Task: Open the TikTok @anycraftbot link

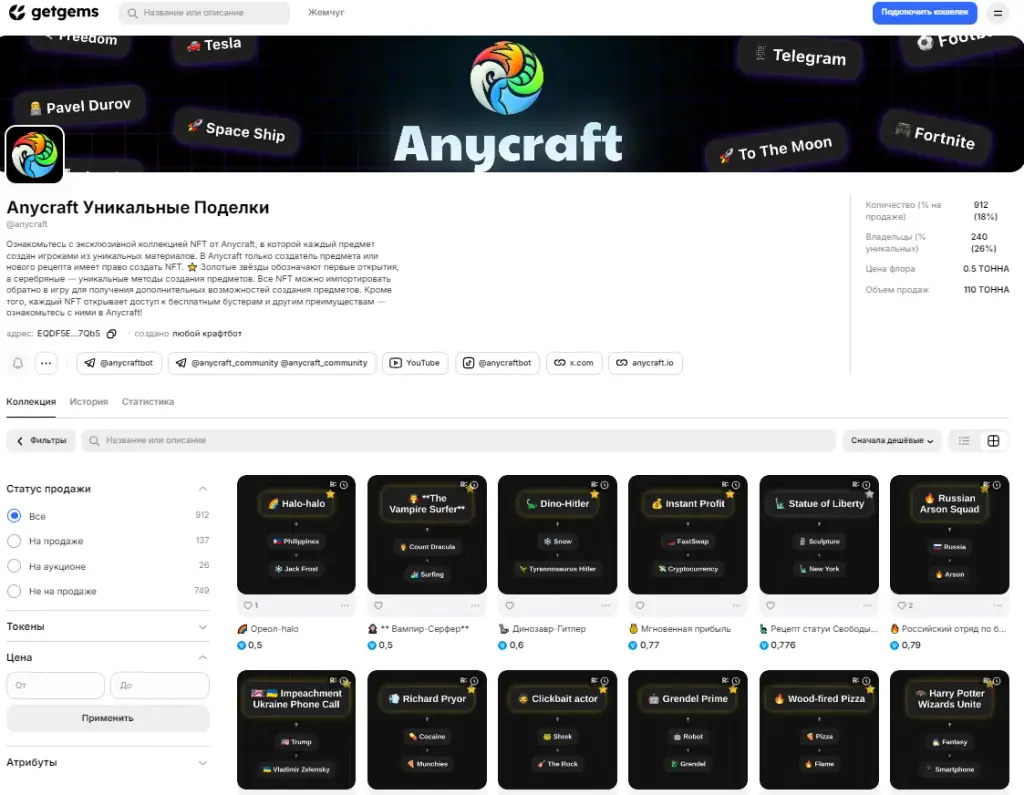Action: click(x=498, y=363)
